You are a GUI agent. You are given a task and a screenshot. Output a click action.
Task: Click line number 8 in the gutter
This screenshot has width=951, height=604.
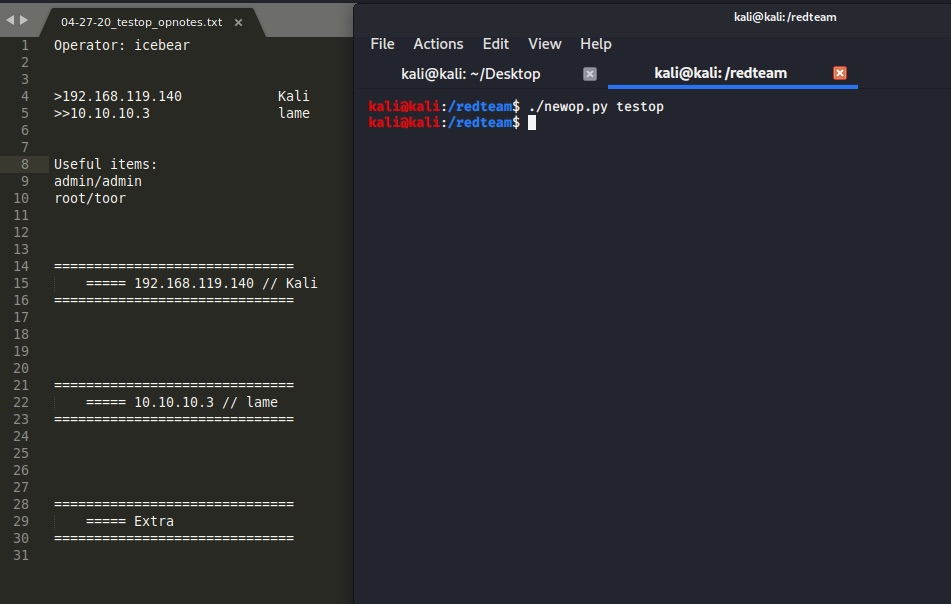pyautogui.click(x=23, y=164)
